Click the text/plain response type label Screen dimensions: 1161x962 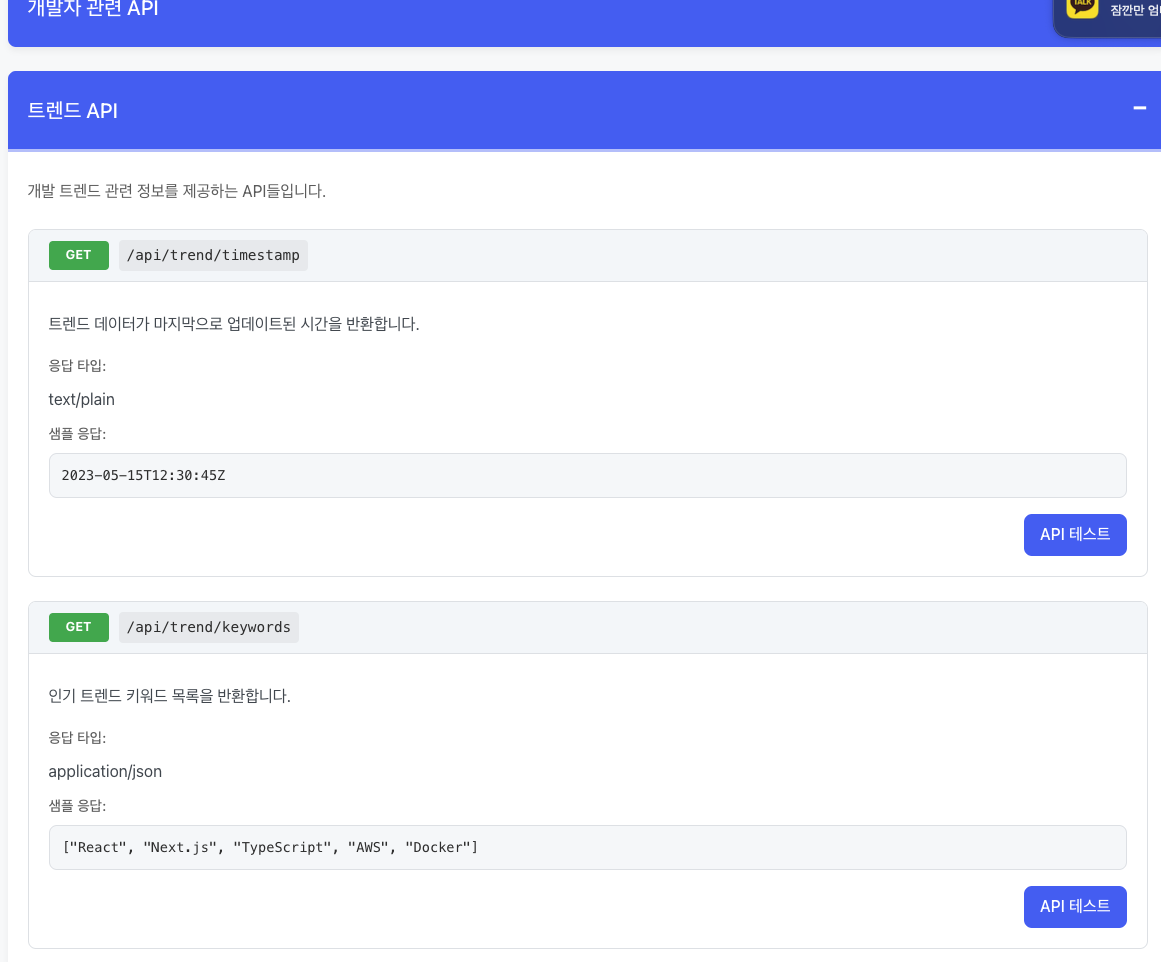click(x=81, y=399)
